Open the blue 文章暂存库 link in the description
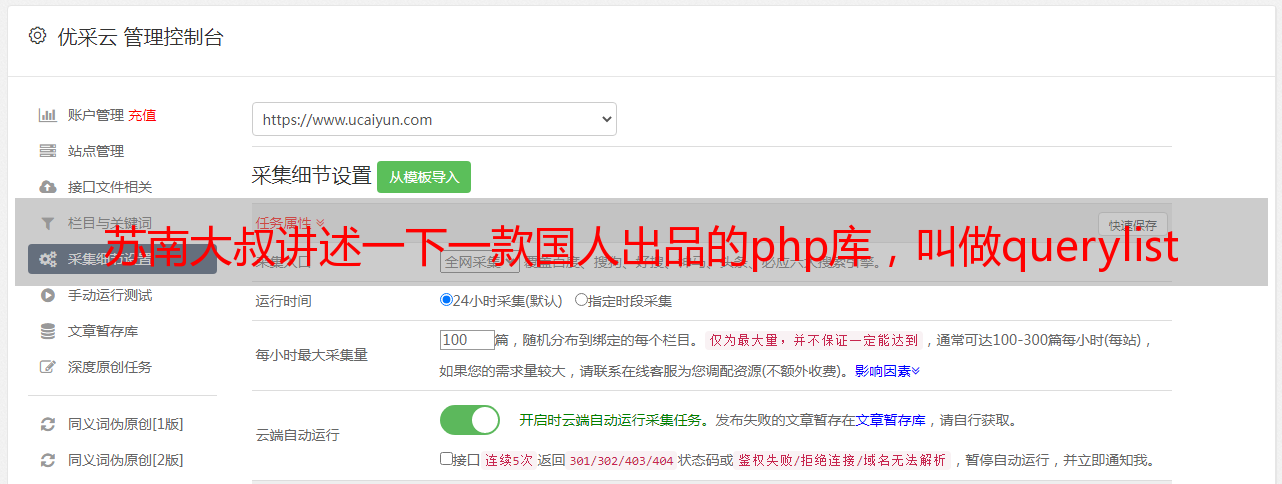This screenshot has width=1282, height=484. point(890,420)
